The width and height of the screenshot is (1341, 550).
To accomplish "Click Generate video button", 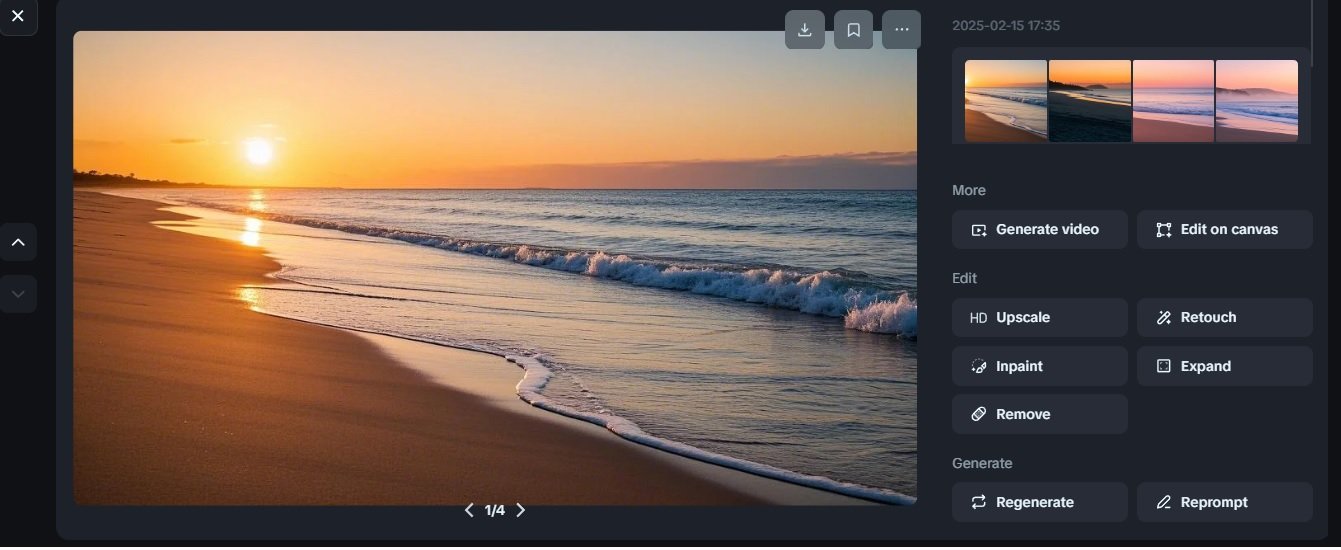I will click(1040, 229).
